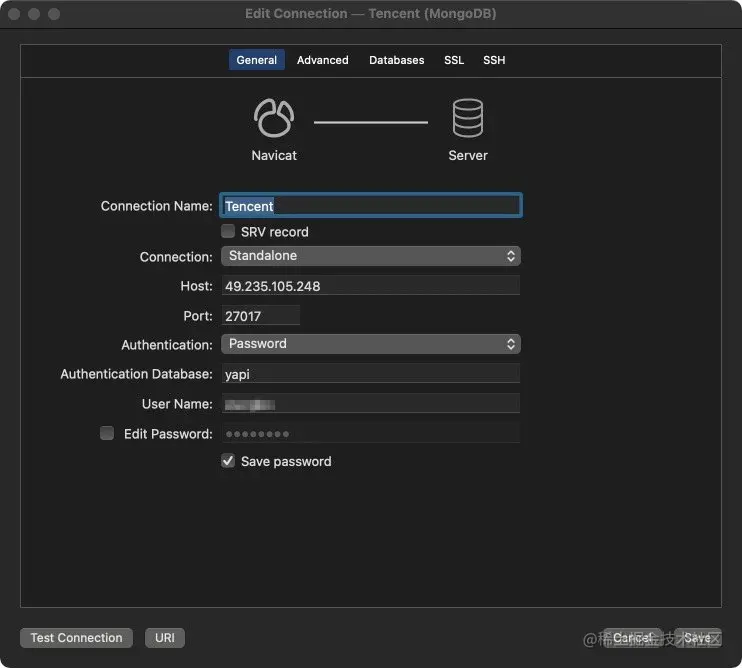Click the "Server" caption text
The height and width of the screenshot is (668, 742).
pyautogui.click(x=468, y=155)
